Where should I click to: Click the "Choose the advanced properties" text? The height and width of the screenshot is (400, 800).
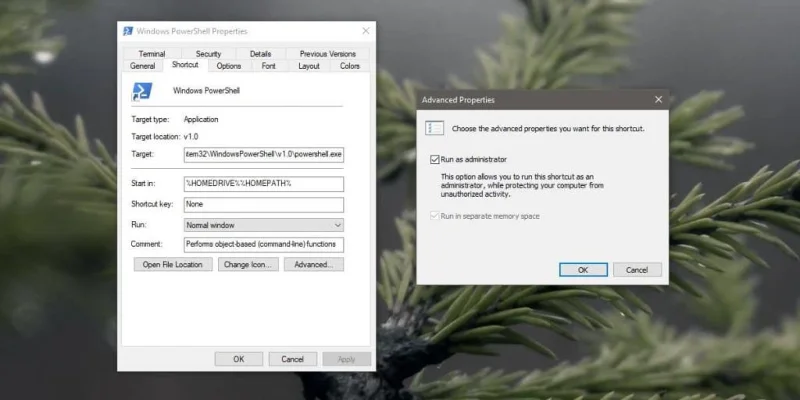tap(548, 129)
